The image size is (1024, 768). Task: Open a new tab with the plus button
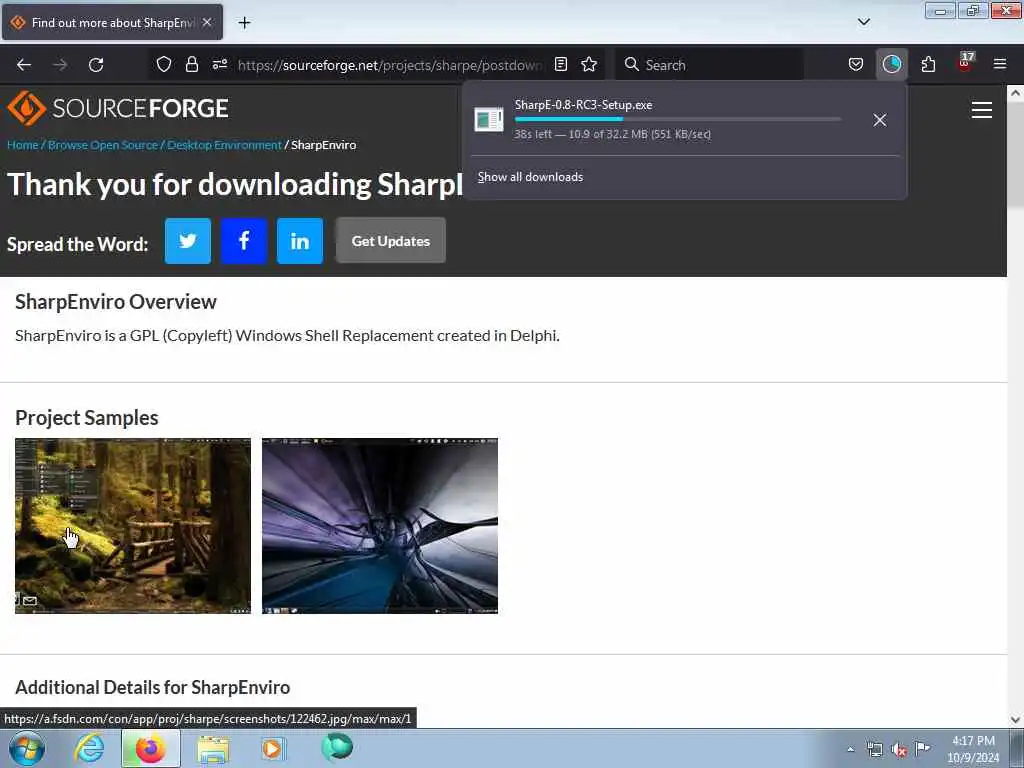pos(244,23)
